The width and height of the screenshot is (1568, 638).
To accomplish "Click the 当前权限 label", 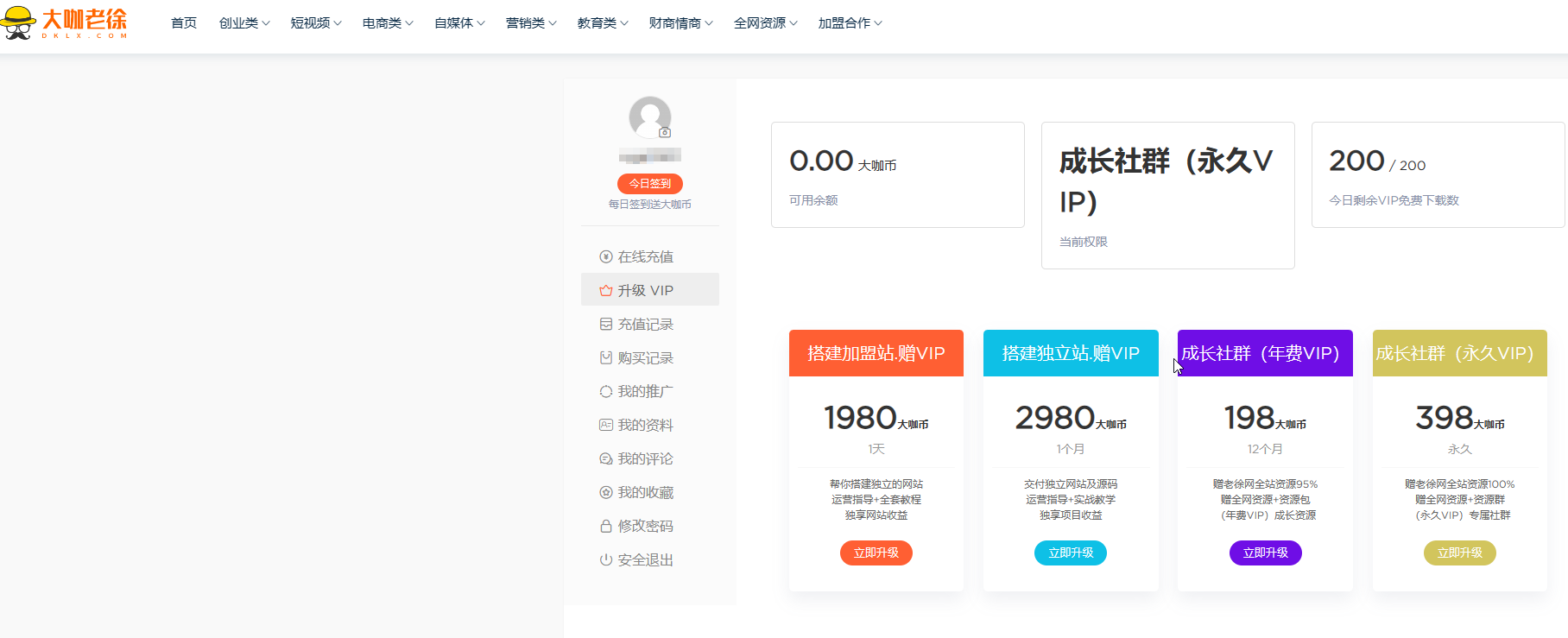I will 1084,242.
